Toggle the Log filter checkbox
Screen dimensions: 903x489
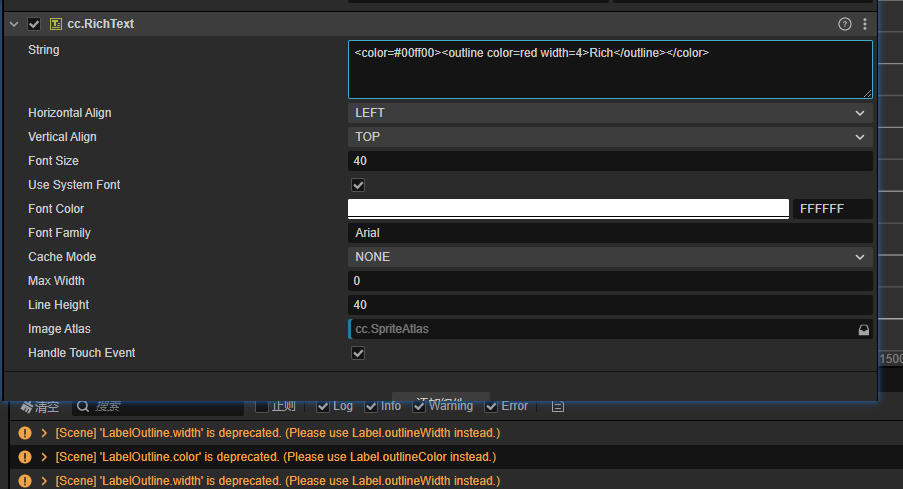coord(323,407)
